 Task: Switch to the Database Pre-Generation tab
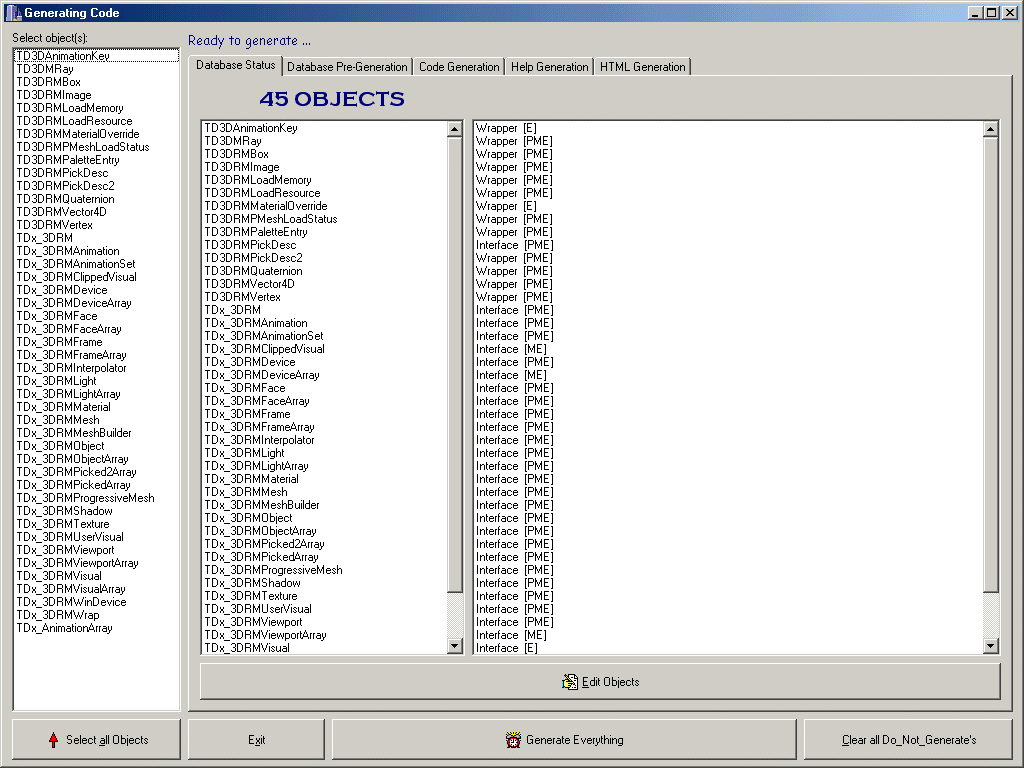pyautogui.click(x=347, y=67)
